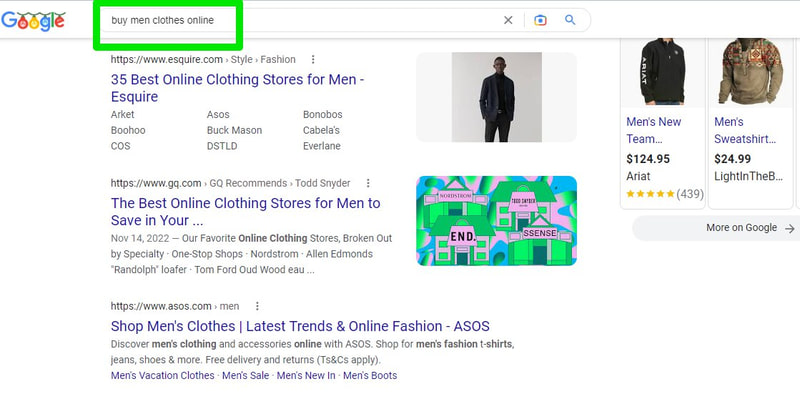The width and height of the screenshot is (800, 399).
Task: Open 35 Best Online Clothing Stores link
Action: tap(237, 88)
